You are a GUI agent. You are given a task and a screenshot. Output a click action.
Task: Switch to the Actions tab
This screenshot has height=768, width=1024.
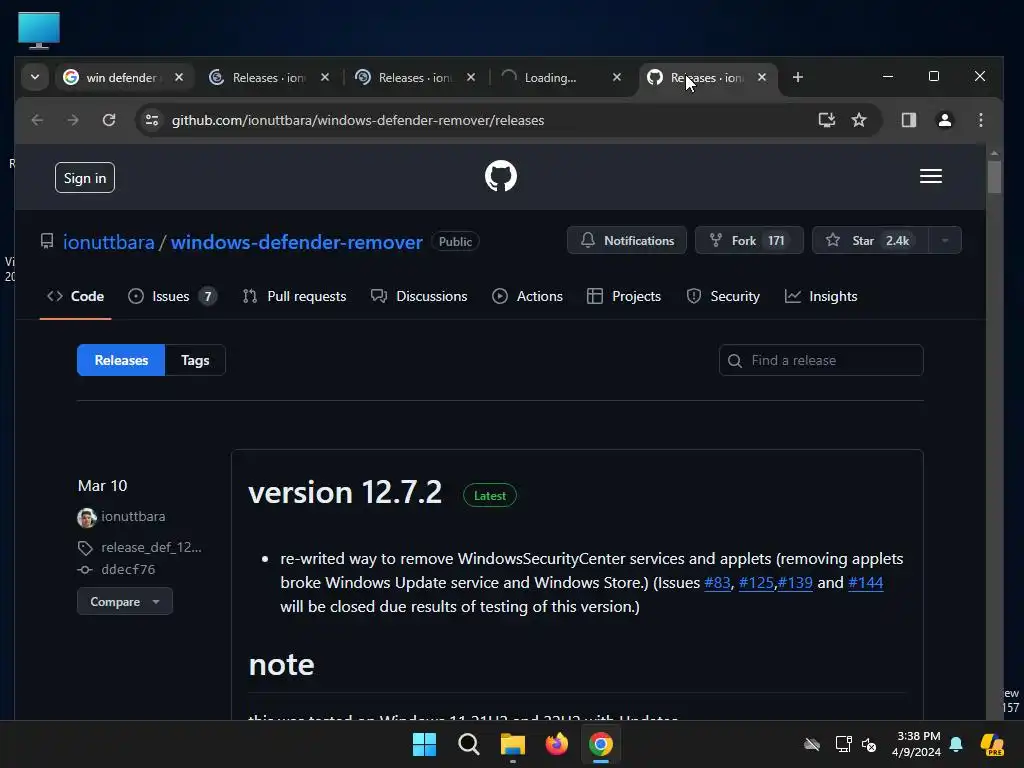coord(527,296)
